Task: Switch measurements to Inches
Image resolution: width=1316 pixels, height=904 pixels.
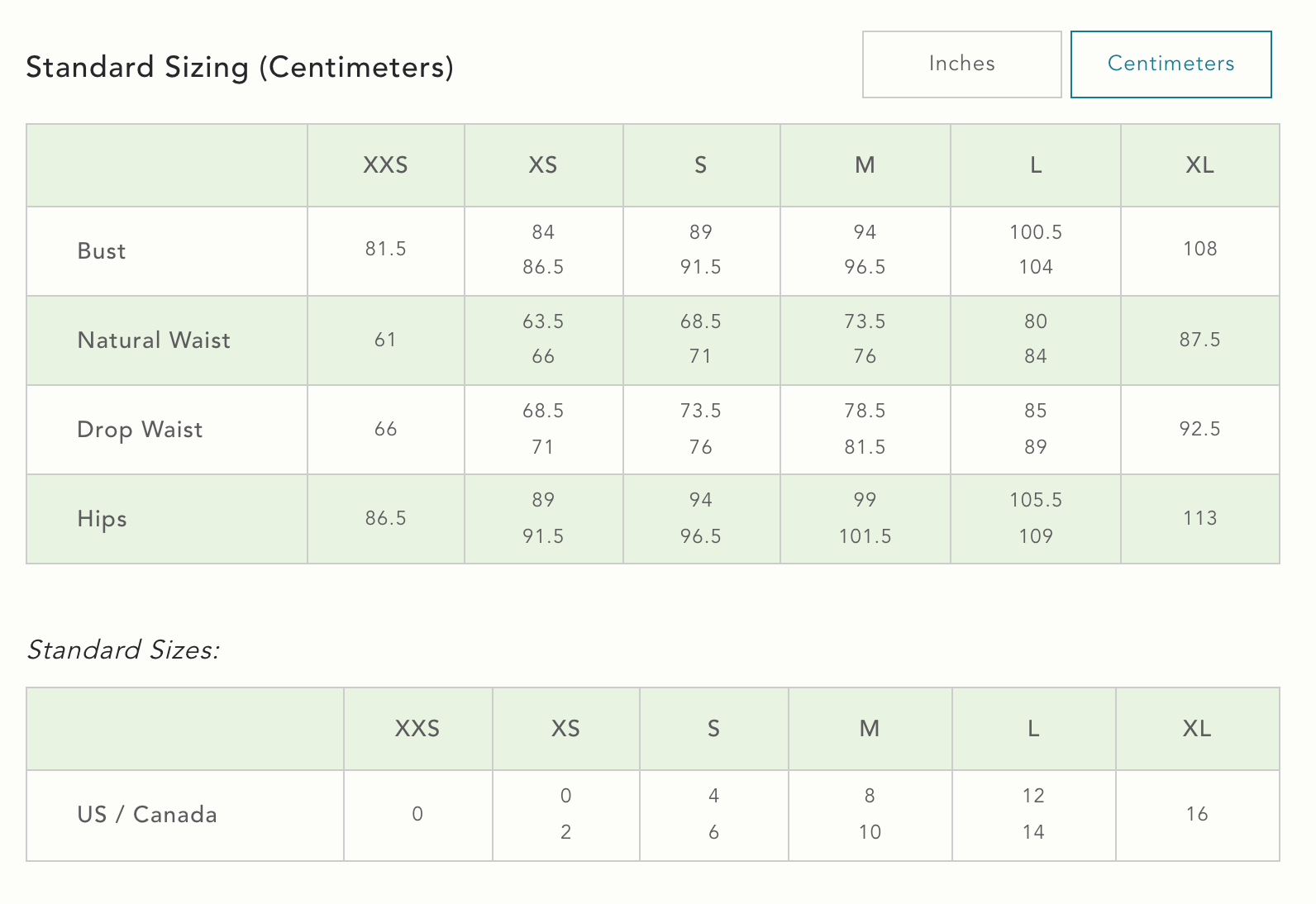Action: coord(961,64)
